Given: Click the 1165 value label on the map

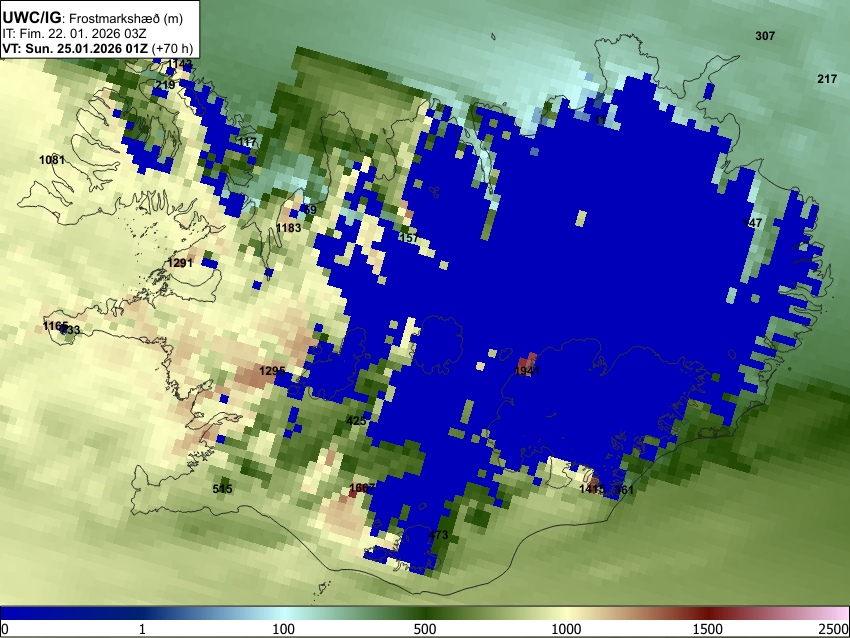Looking at the screenshot, I should tap(55, 326).
